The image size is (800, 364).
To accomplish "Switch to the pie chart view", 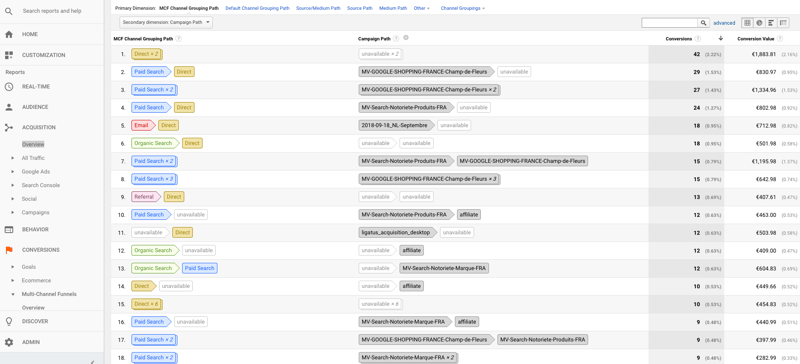I will [x=759, y=23].
